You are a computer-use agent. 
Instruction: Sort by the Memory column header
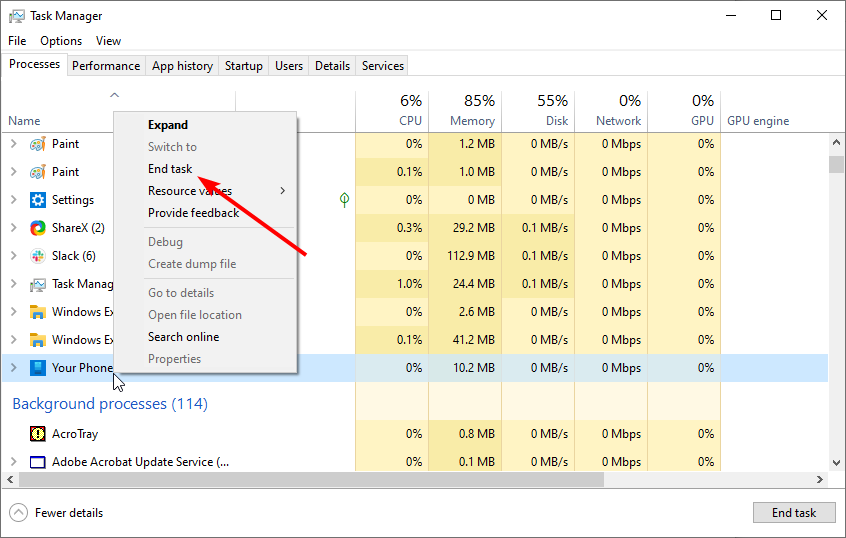tap(465, 111)
